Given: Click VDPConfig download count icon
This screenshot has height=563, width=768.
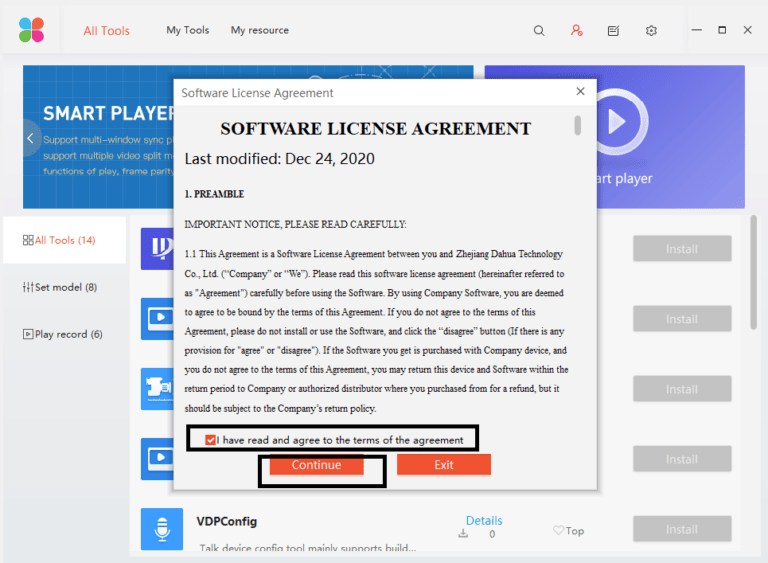Looking at the screenshot, I should click(464, 534).
